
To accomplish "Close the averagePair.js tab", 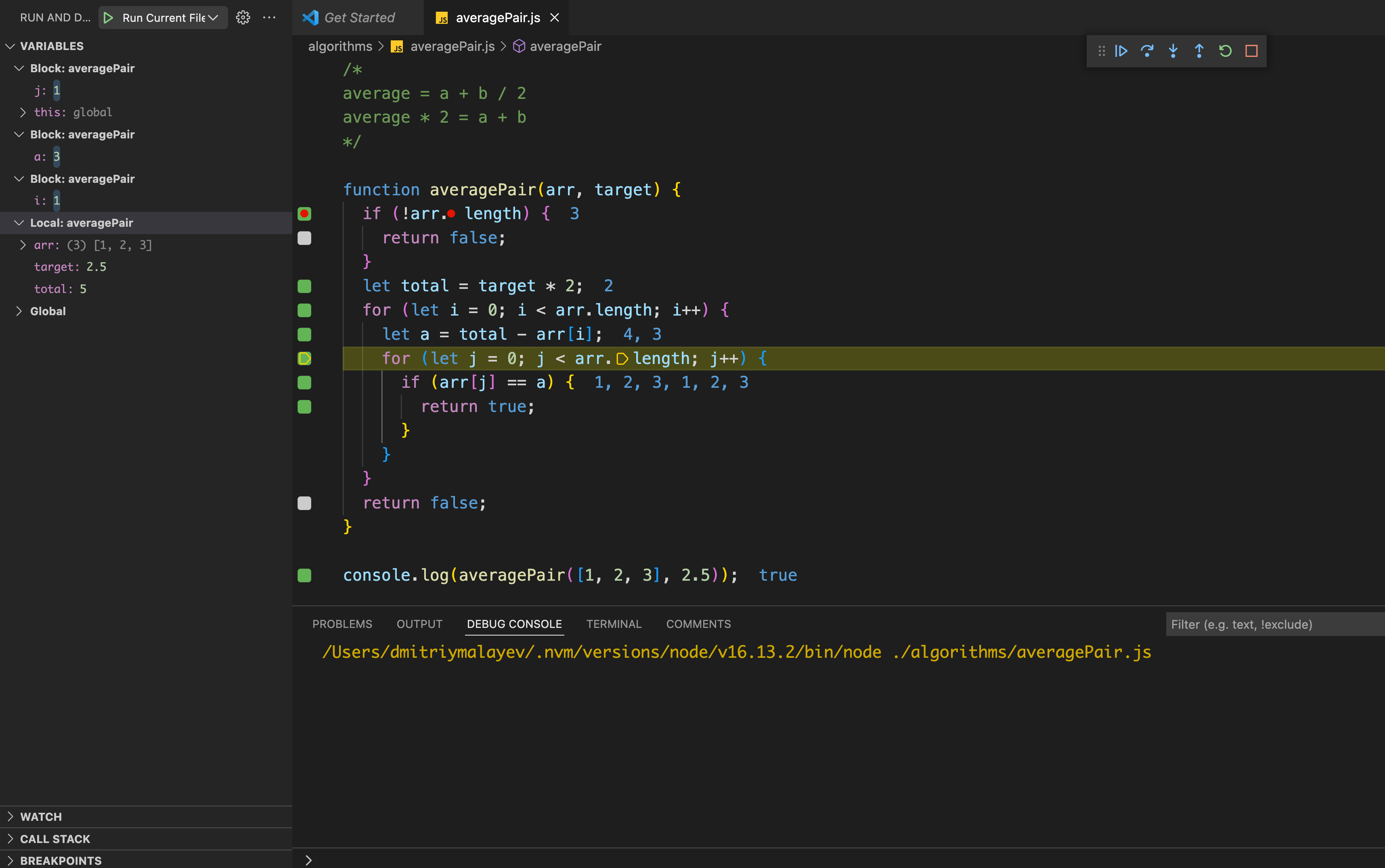I will point(555,18).
